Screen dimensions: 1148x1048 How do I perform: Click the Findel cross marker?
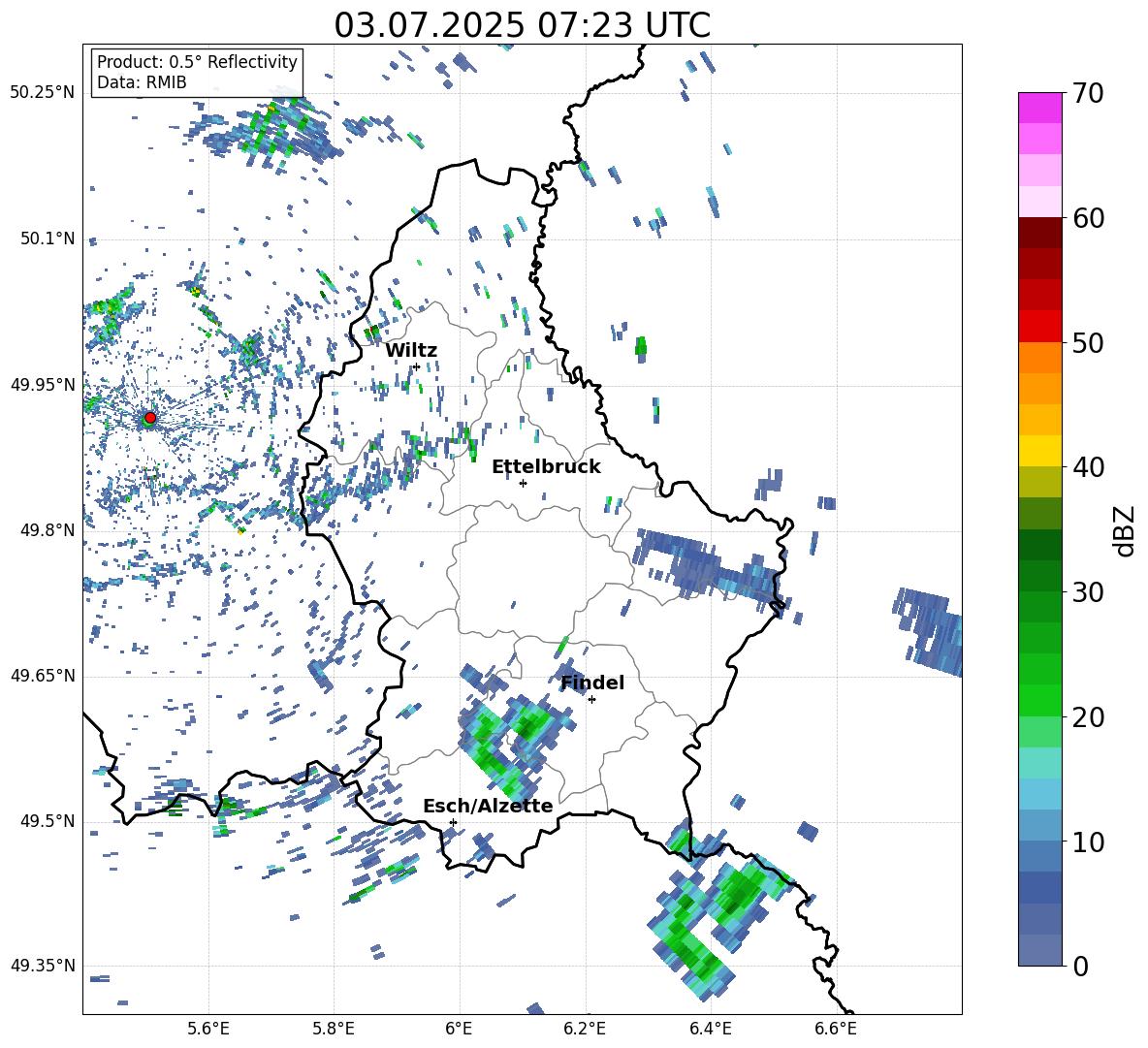pyautogui.click(x=591, y=700)
